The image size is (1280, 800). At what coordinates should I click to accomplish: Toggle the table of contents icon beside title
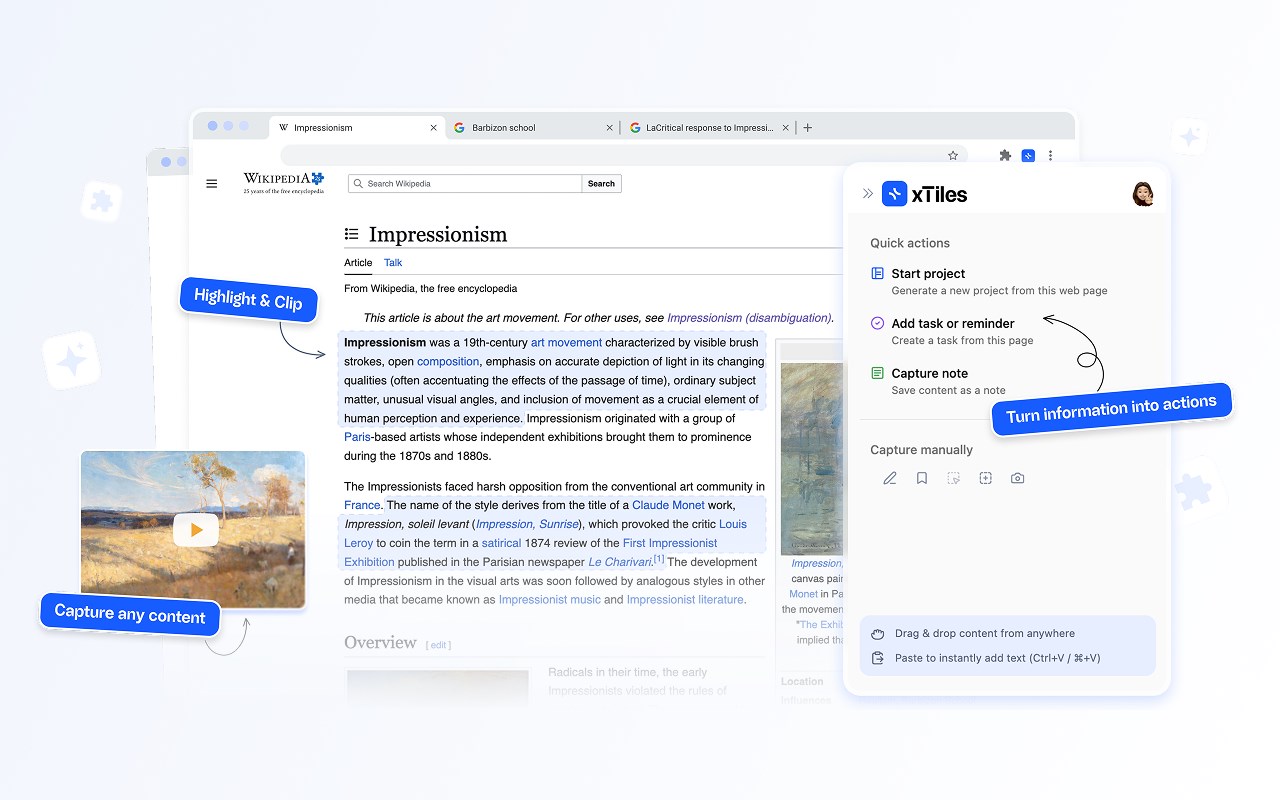coord(351,234)
